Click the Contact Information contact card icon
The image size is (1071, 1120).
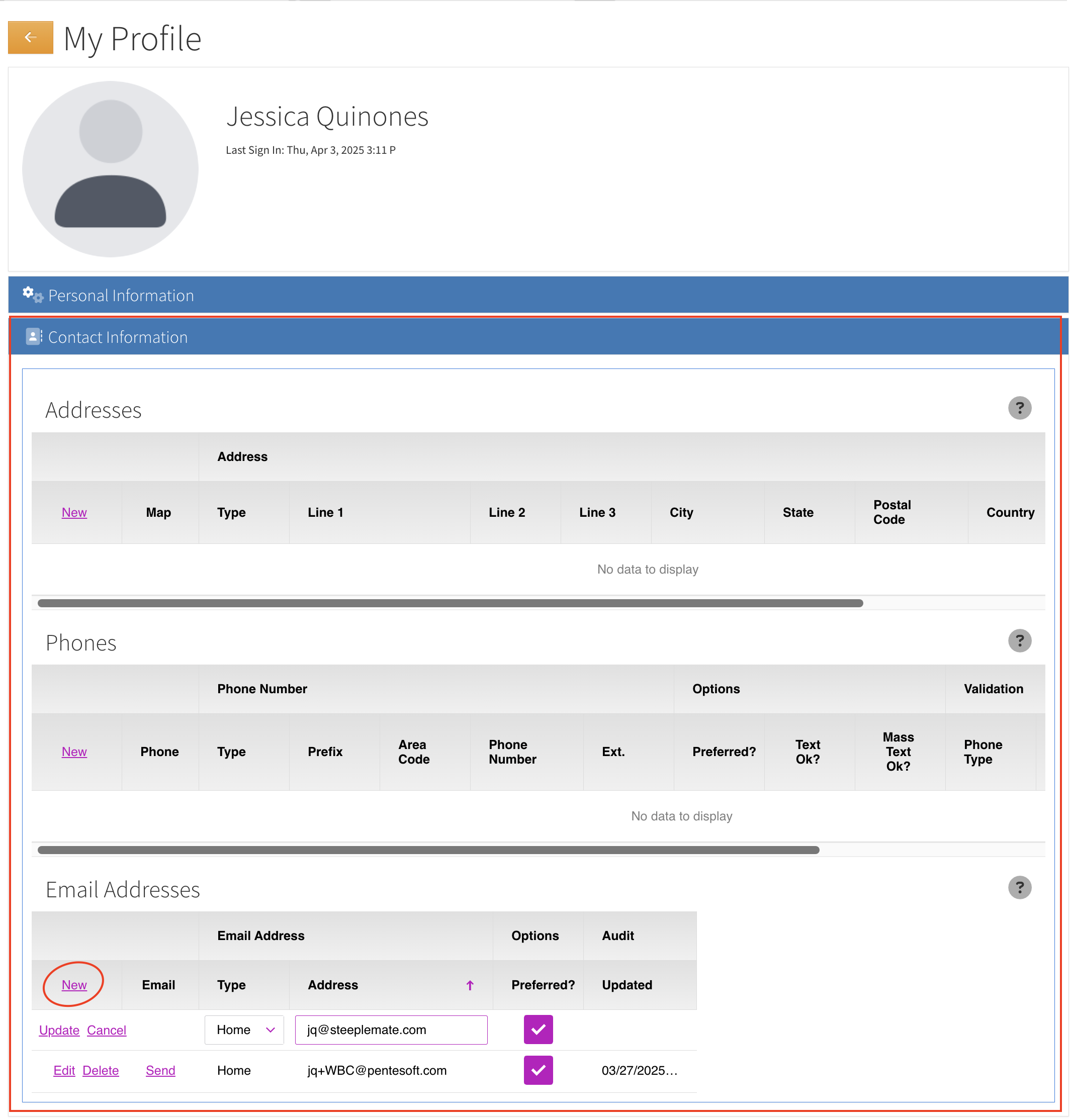[34, 336]
